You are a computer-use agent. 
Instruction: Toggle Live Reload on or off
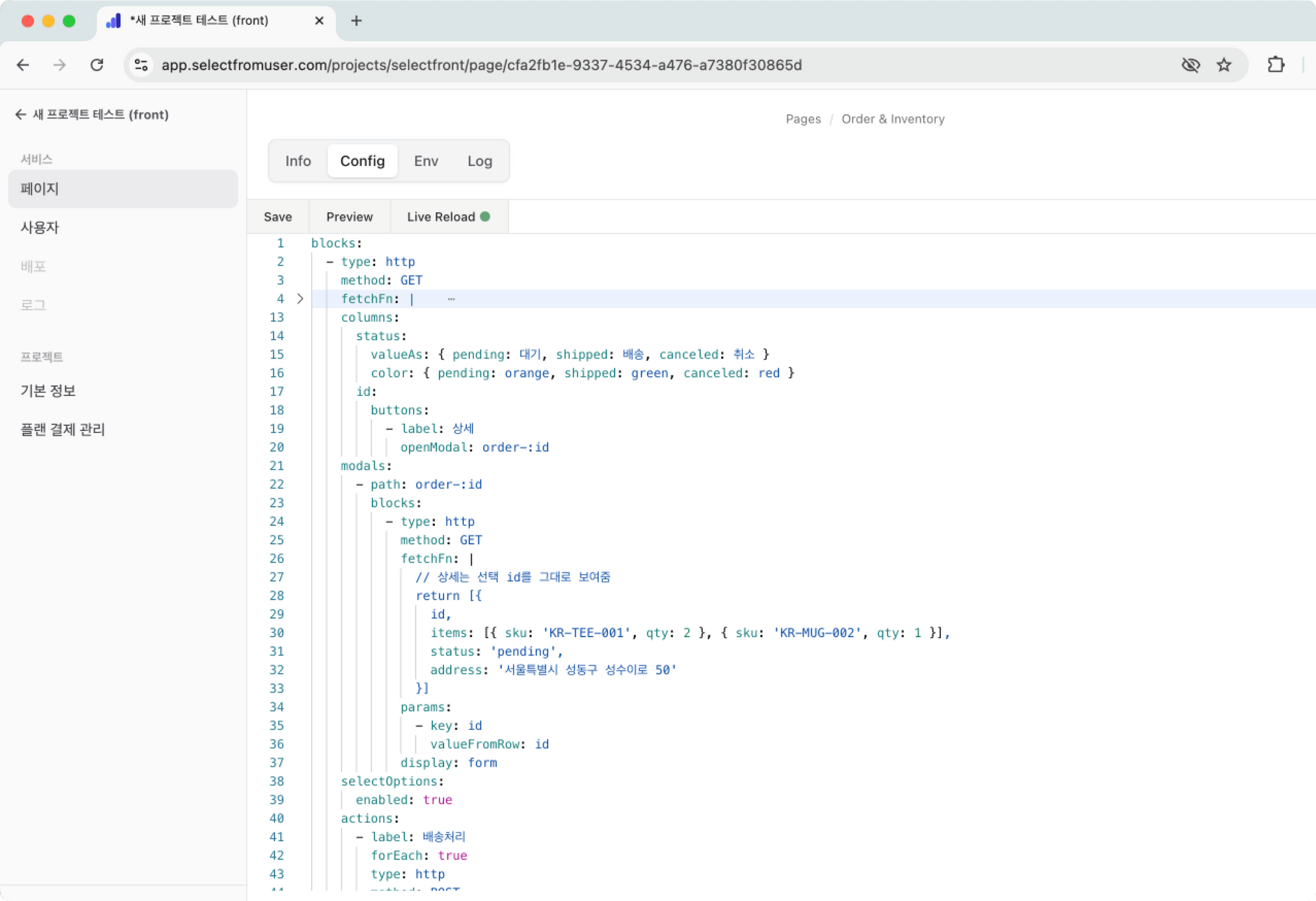pyautogui.click(x=448, y=217)
